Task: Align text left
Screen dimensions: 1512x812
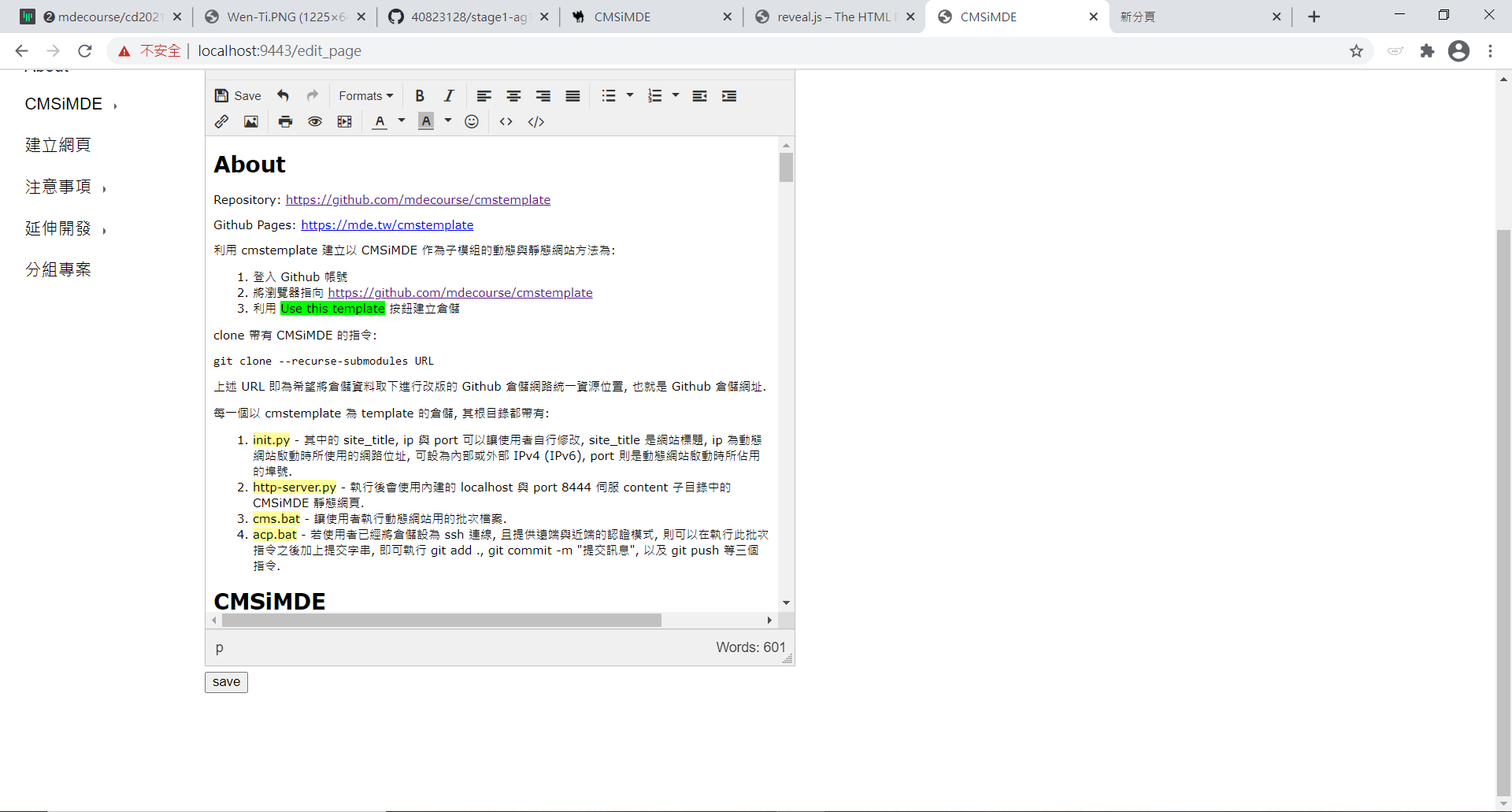Action: pos(484,96)
